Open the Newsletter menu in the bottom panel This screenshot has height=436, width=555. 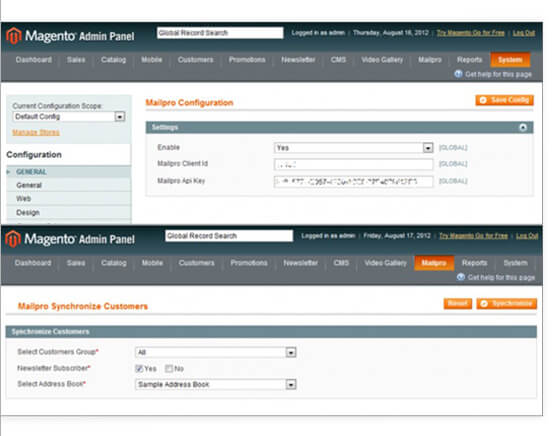coord(301,263)
